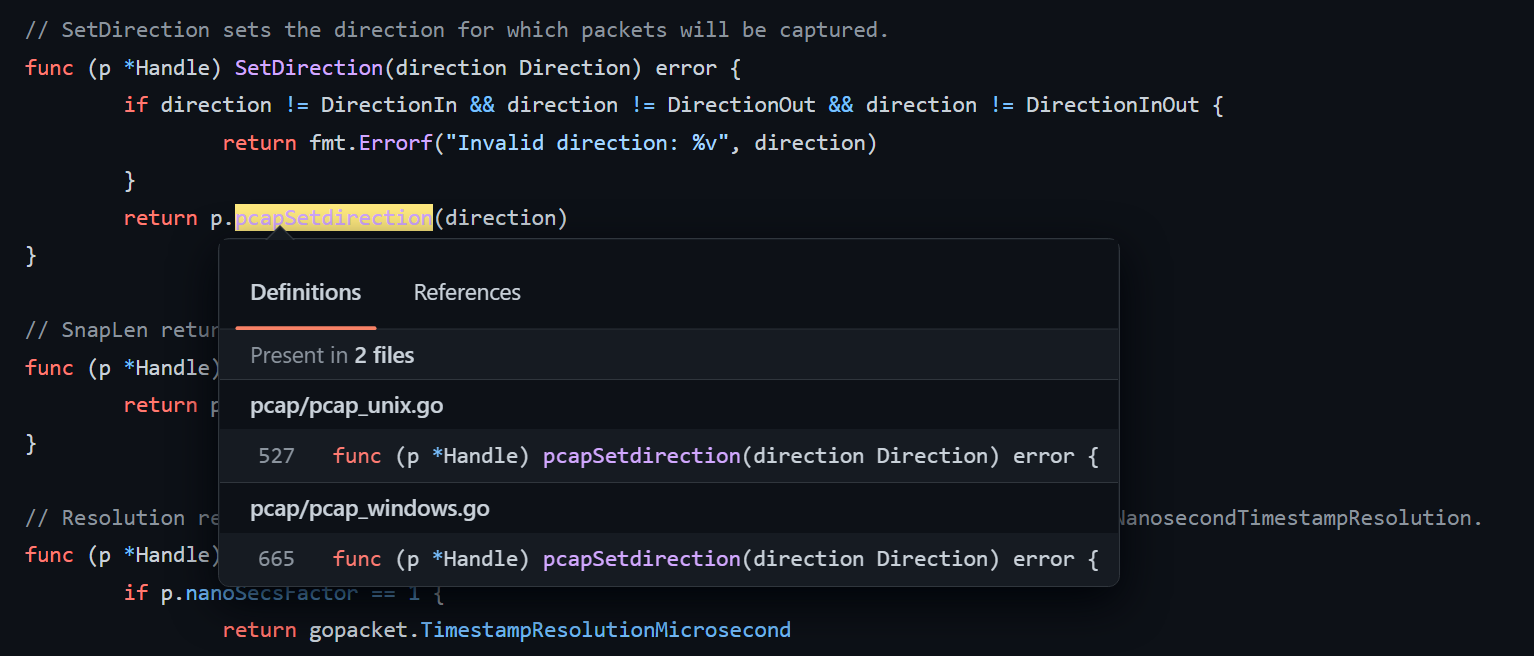Select pcapSetdirection in the line 527 result
1534x656 pixels.
point(641,456)
